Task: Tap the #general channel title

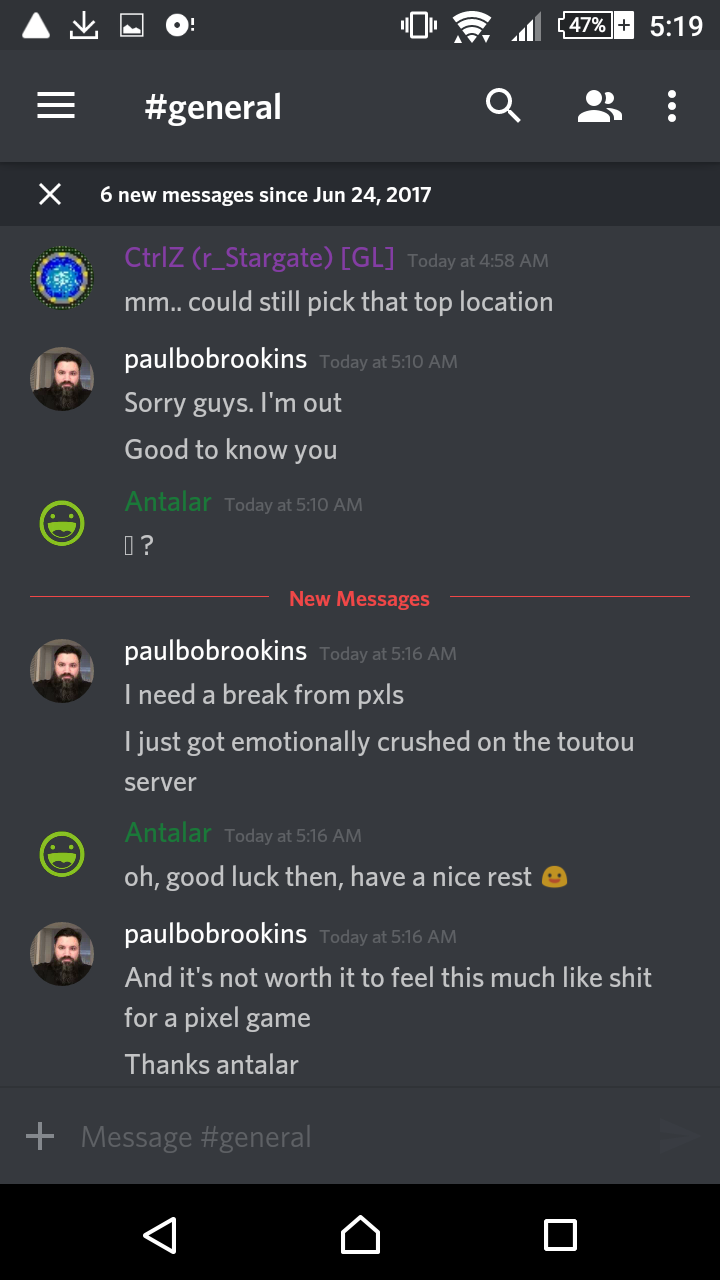Action: (213, 107)
